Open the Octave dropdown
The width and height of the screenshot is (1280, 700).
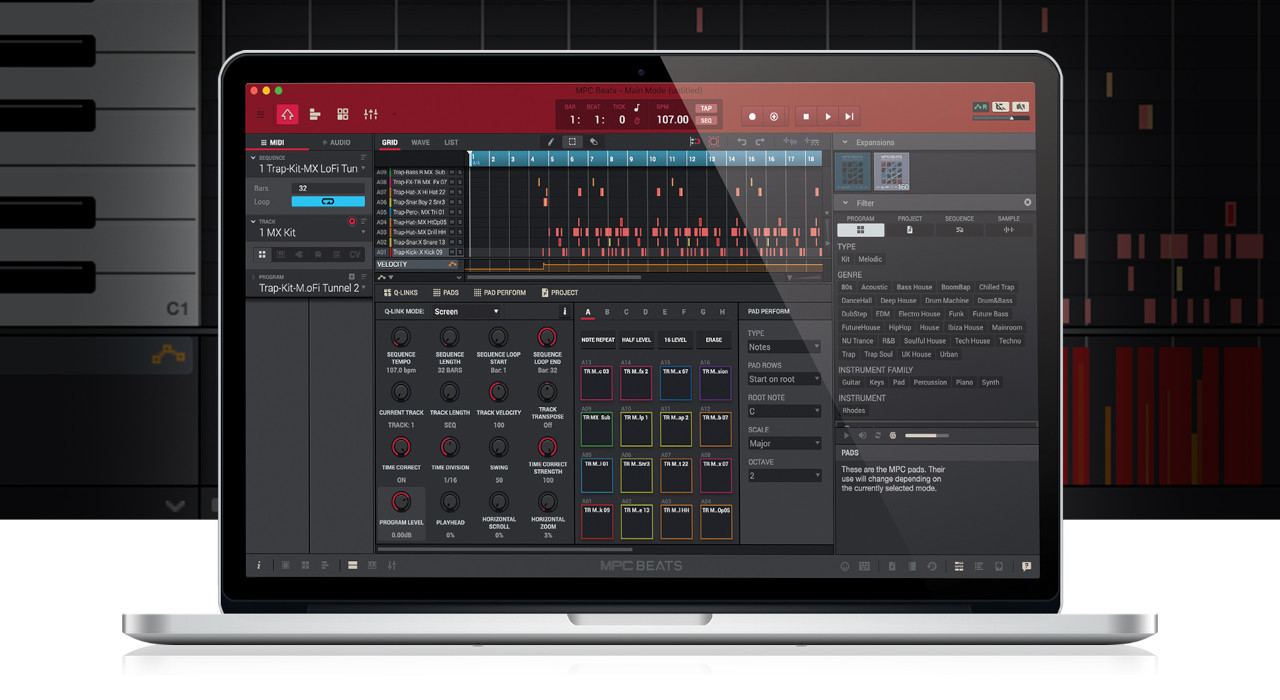click(x=784, y=475)
